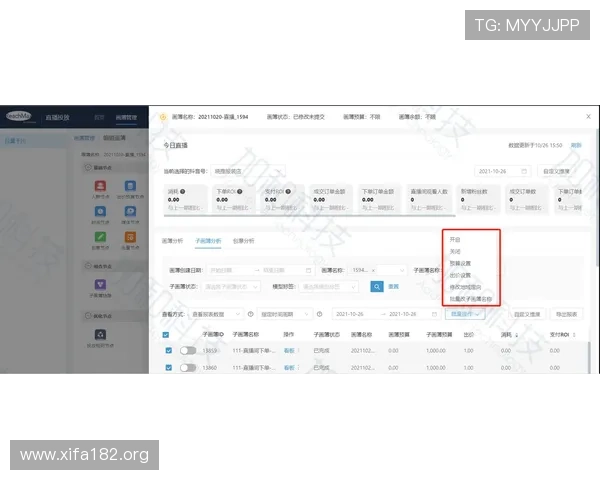Select the green pencil node icon in the background page
The height and width of the screenshot is (480, 600).
point(100,237)
